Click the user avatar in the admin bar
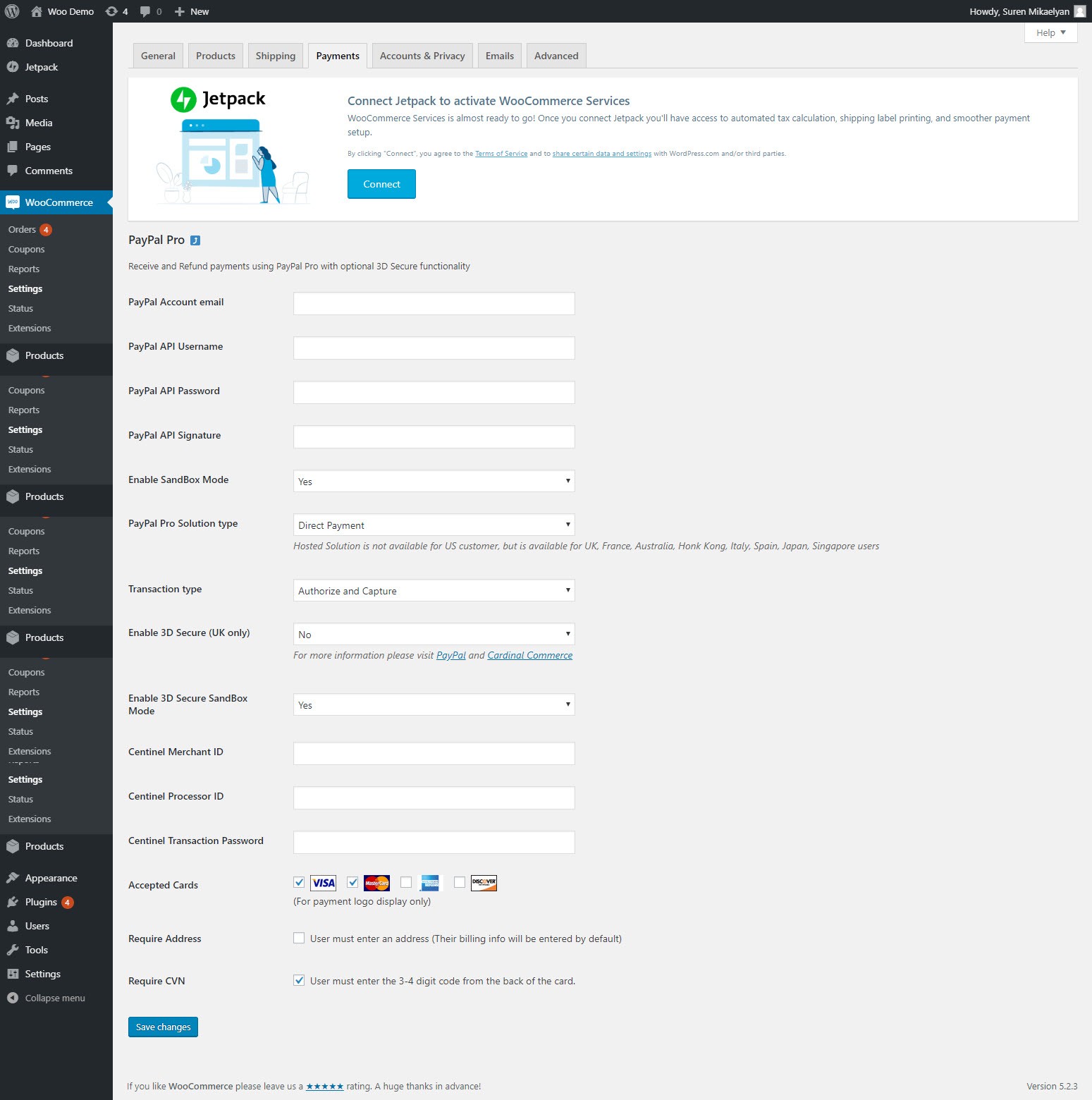1092x1100 pixels. coord(1079,11)
